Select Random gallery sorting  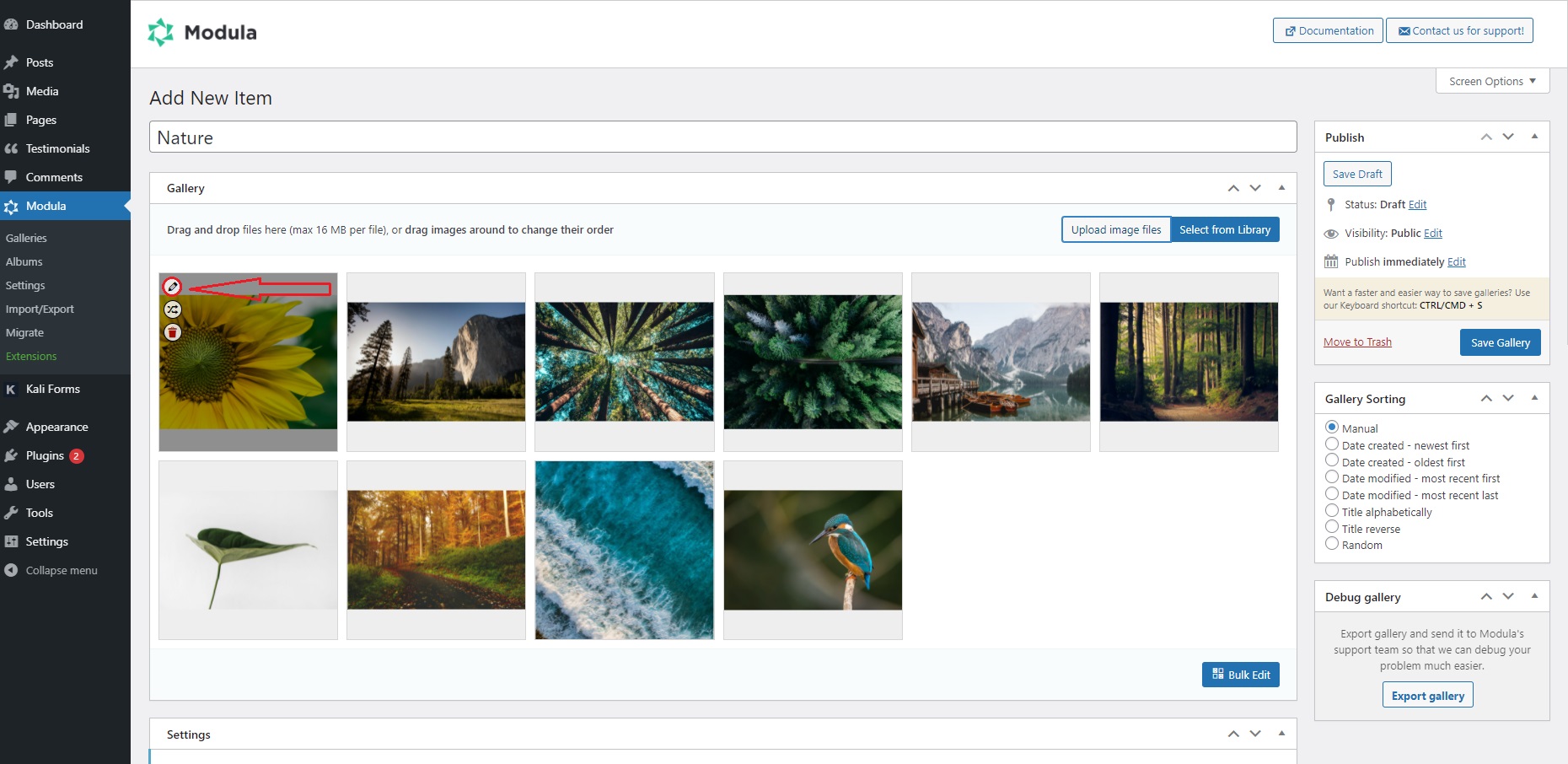click(x=1333, y=544)
